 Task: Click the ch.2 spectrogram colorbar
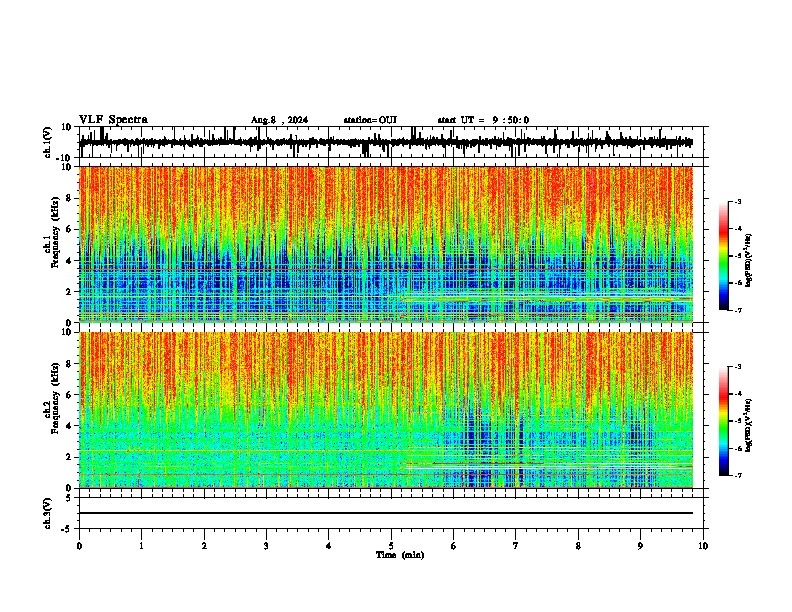coord(724,421)
